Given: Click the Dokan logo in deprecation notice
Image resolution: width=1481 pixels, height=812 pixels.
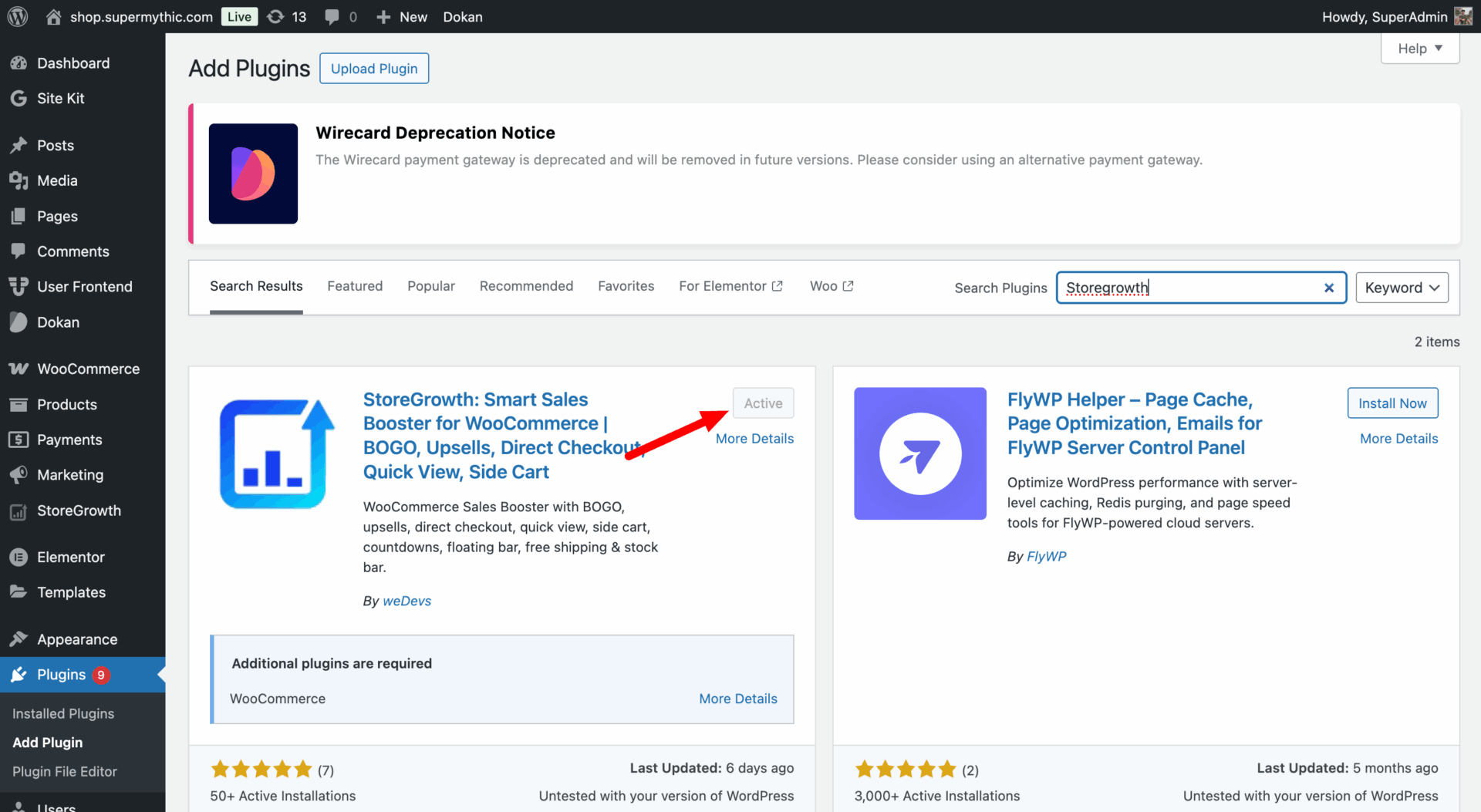Looking at the screenshot, I should click(253, 174).
